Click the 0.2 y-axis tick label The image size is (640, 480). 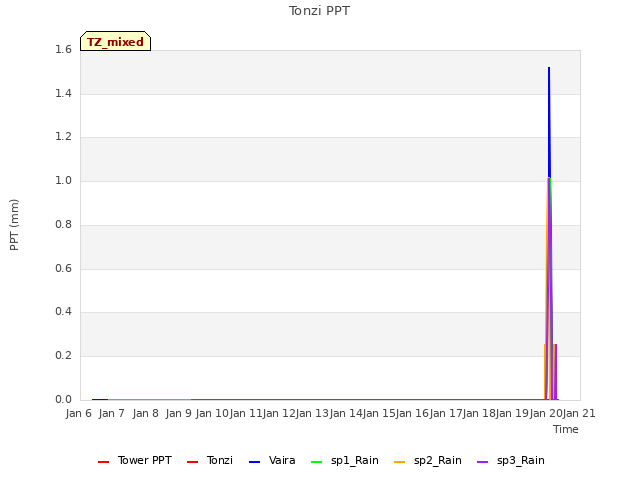click(x=63, y=356)
